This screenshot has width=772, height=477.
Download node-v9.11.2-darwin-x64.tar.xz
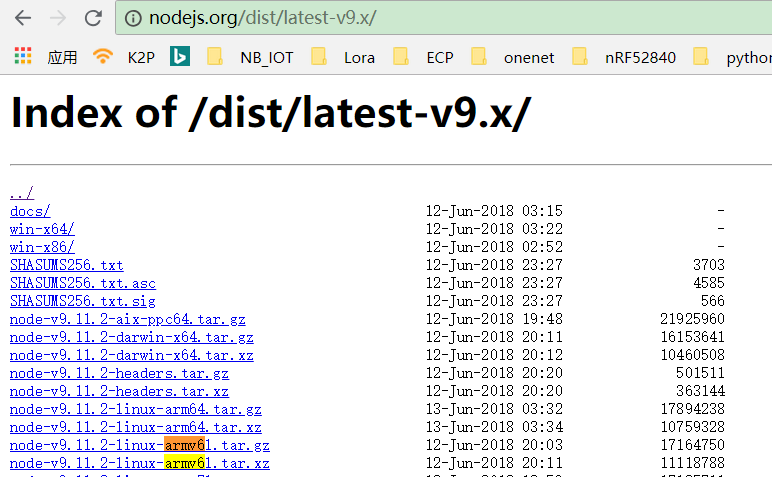(131, 355)
